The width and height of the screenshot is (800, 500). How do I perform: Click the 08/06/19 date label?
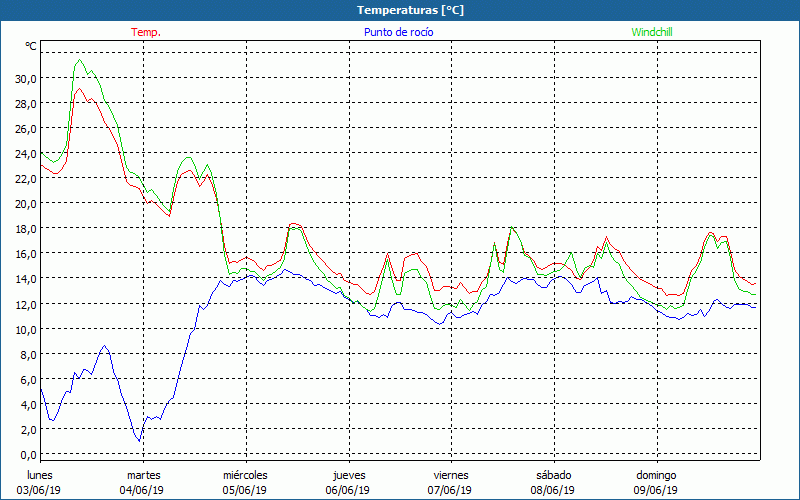point(553,490)
